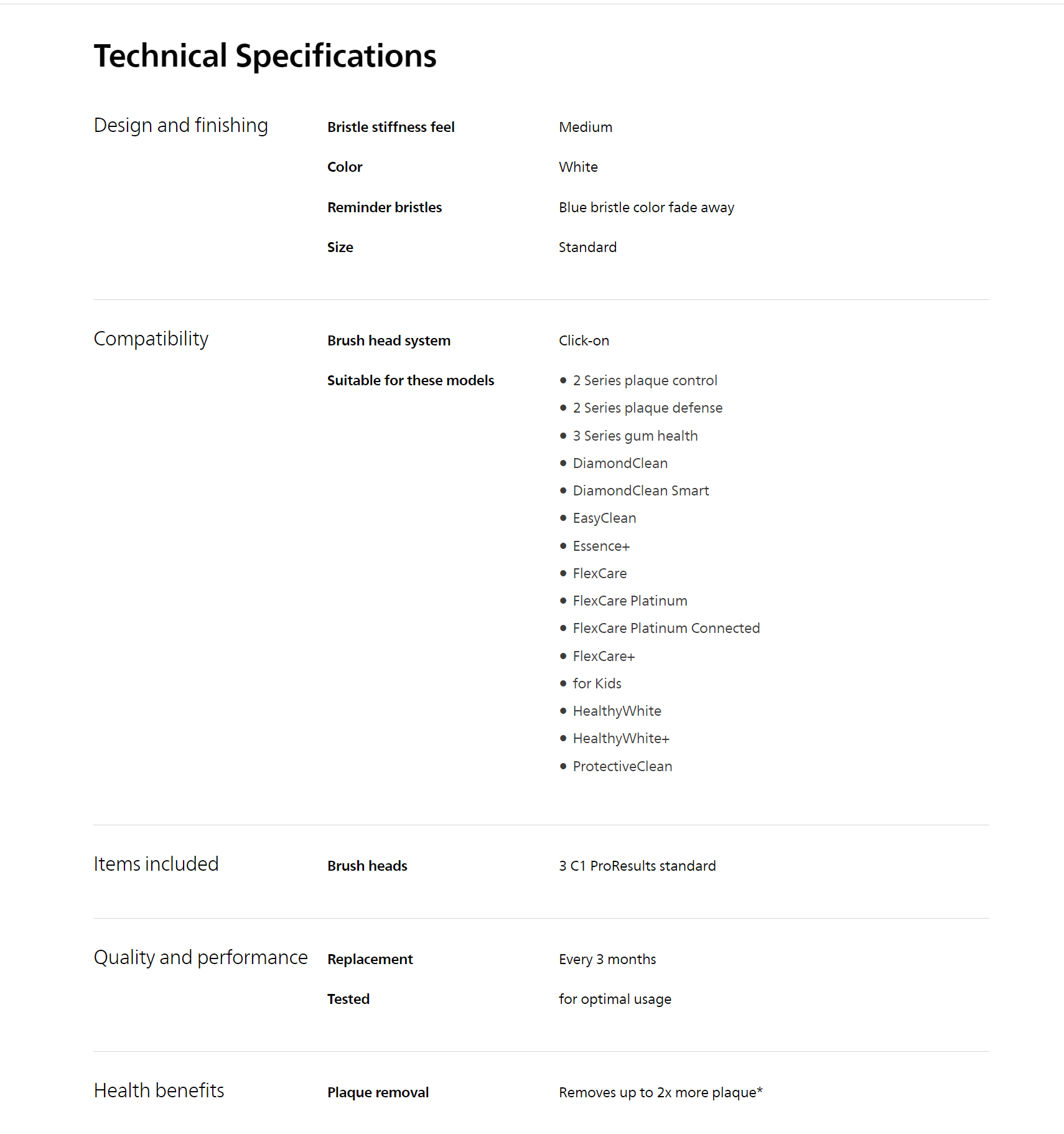Select DiamondClean Smart in the models list
This screenshot has width=1064, height=1134.
click(x=640, y=490)
